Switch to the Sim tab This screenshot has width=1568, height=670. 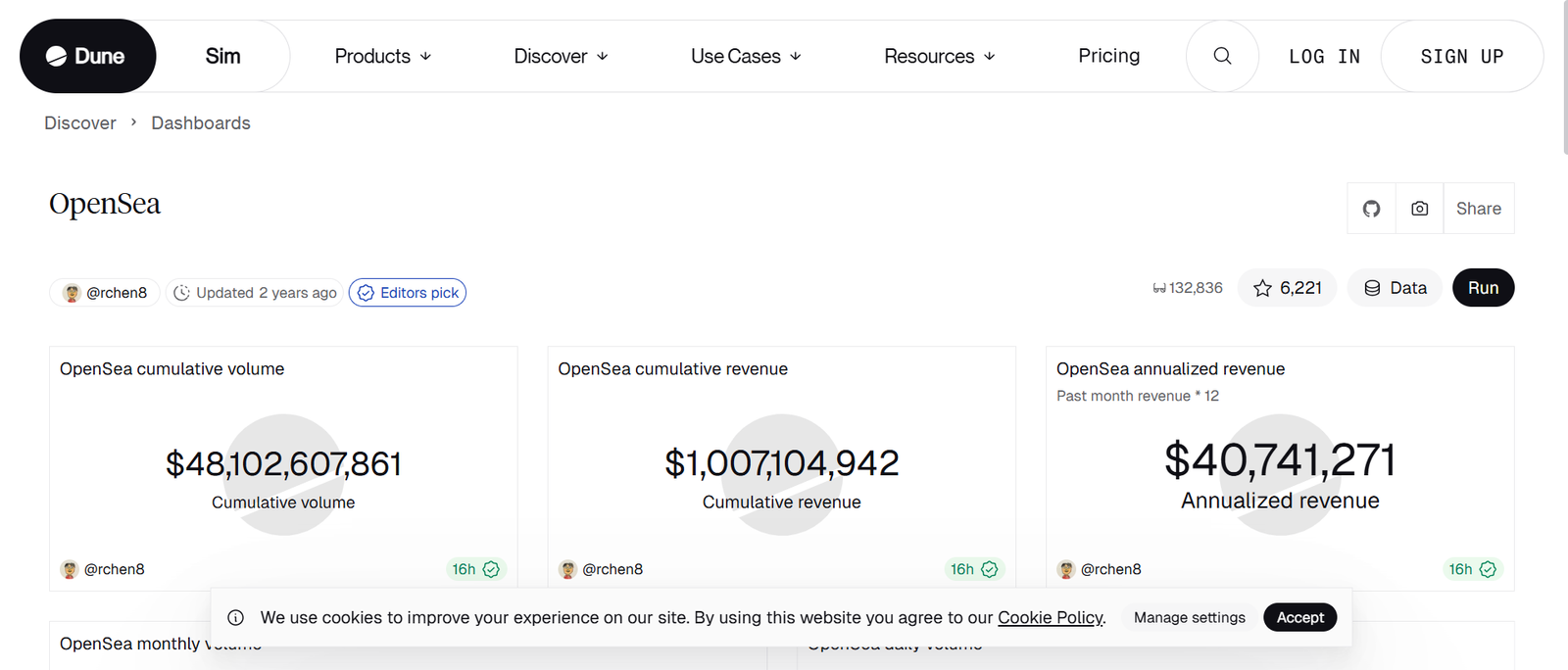[222, 56]
